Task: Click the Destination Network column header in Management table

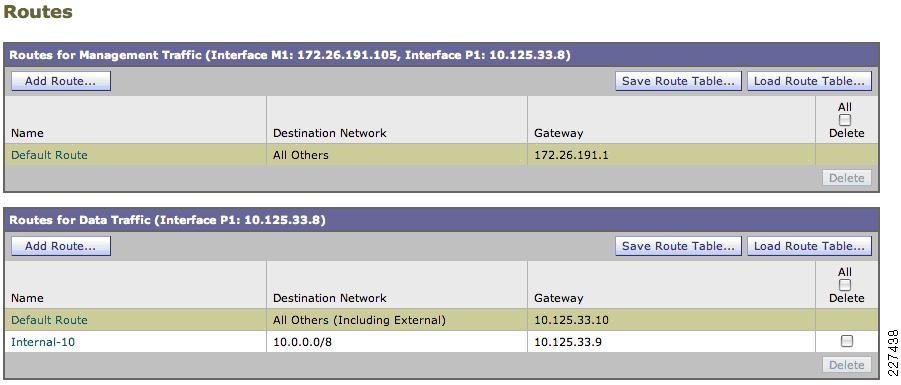Action: pyautogui.click(x=330, y=133)
